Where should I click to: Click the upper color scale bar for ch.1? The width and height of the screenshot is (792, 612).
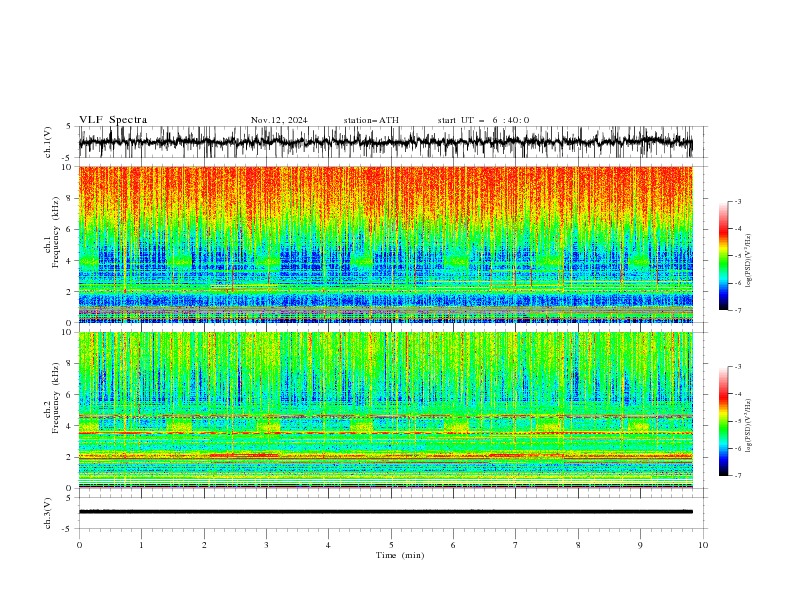click(x=723, y=256)
